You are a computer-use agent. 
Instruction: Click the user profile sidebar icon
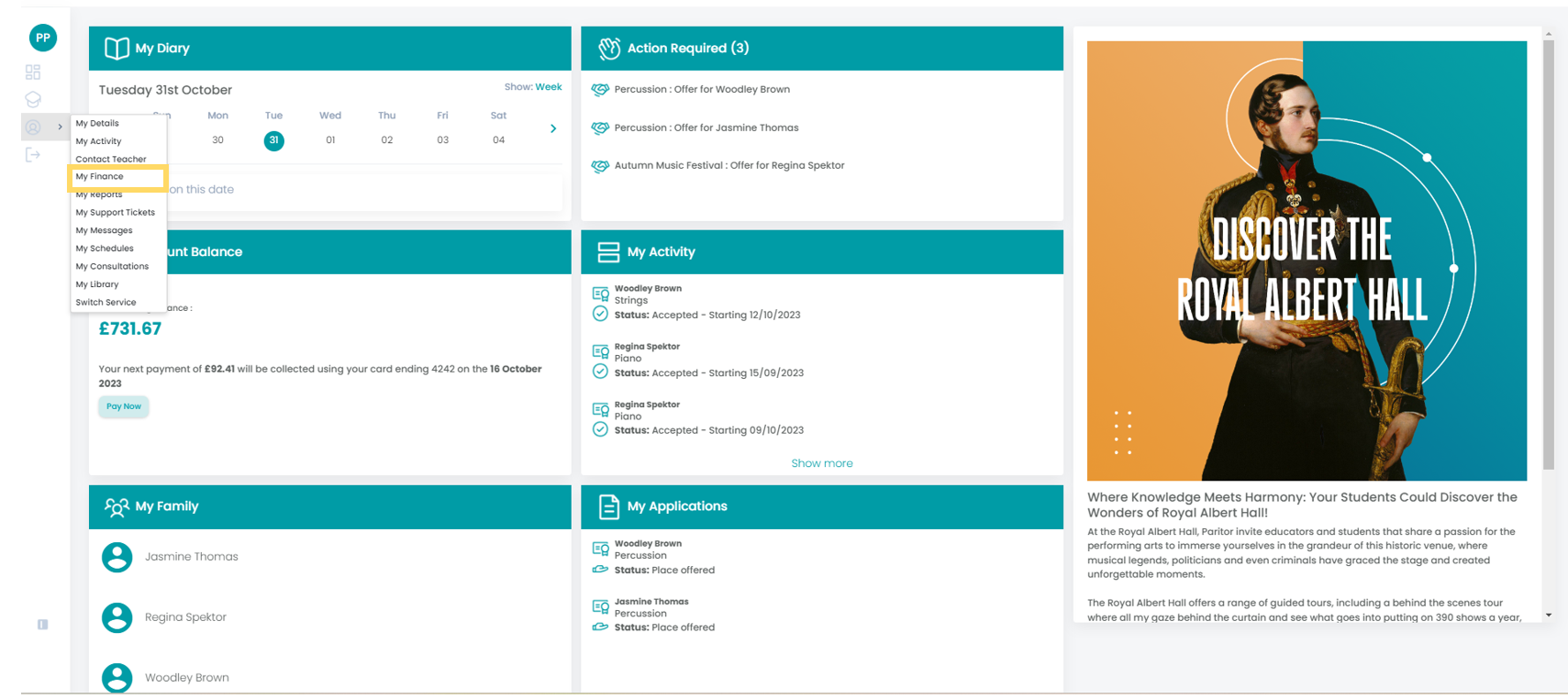(33, 127)
